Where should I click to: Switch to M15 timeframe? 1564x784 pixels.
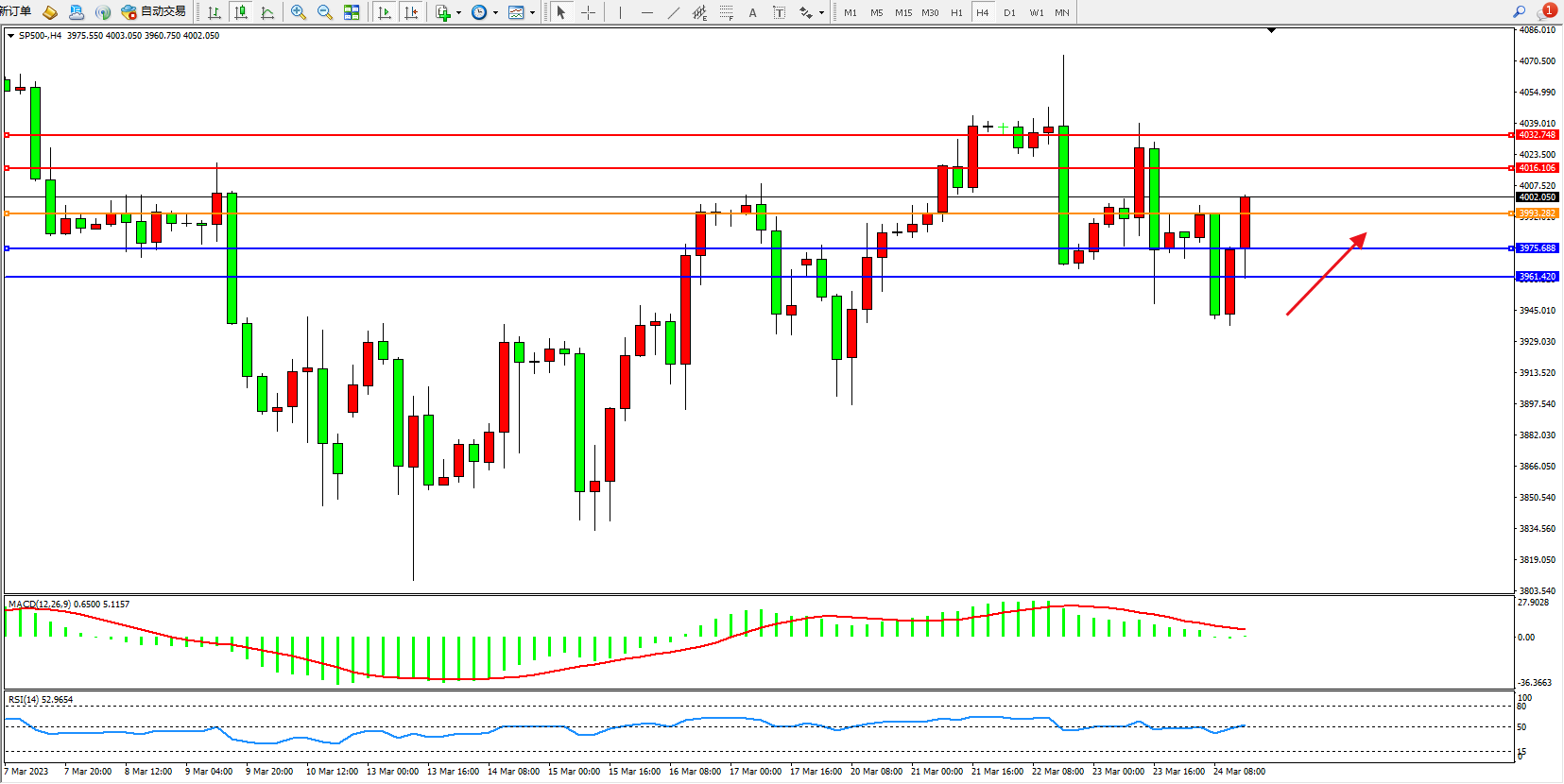(903, 12)
